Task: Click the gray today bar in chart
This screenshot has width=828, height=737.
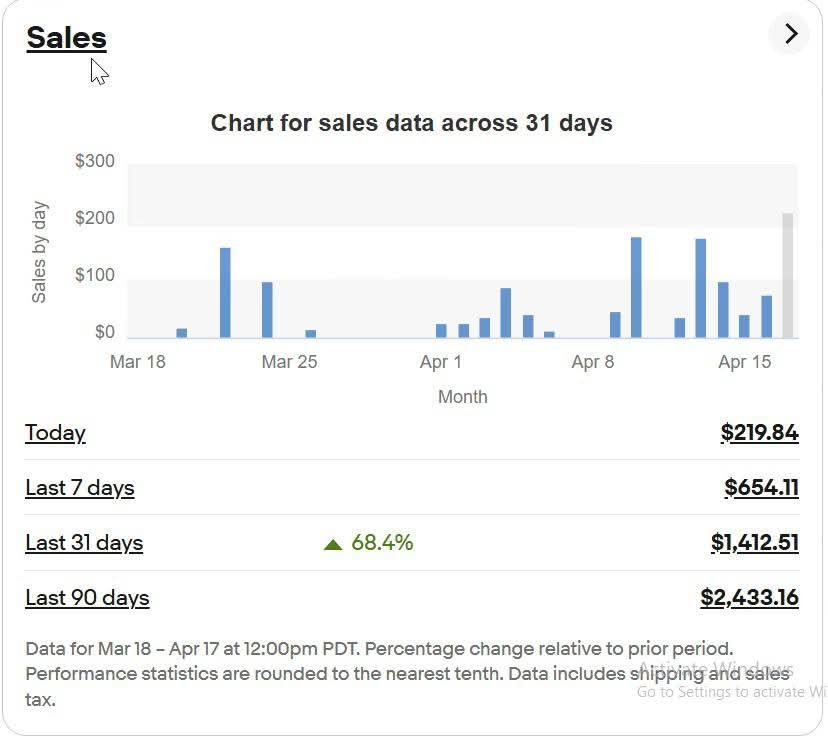Action: (x=787, y=275)
